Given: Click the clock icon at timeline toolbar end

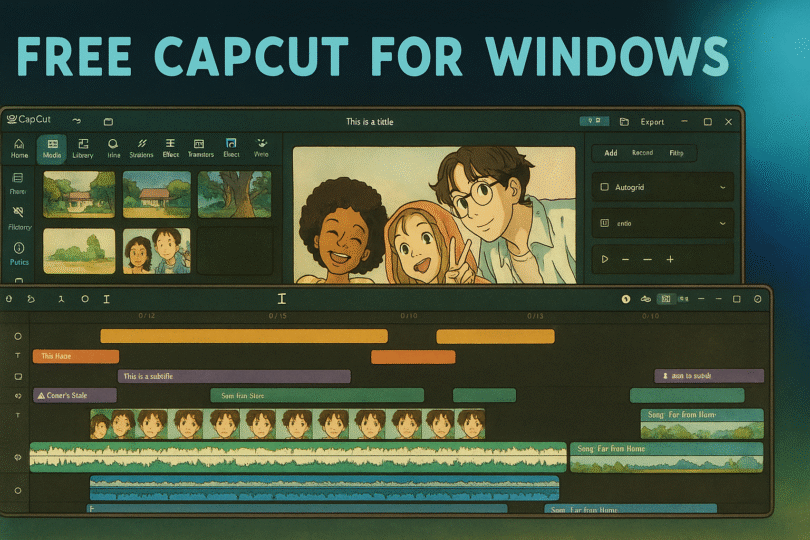Looking at the screenshot, I should coord(758,299).
